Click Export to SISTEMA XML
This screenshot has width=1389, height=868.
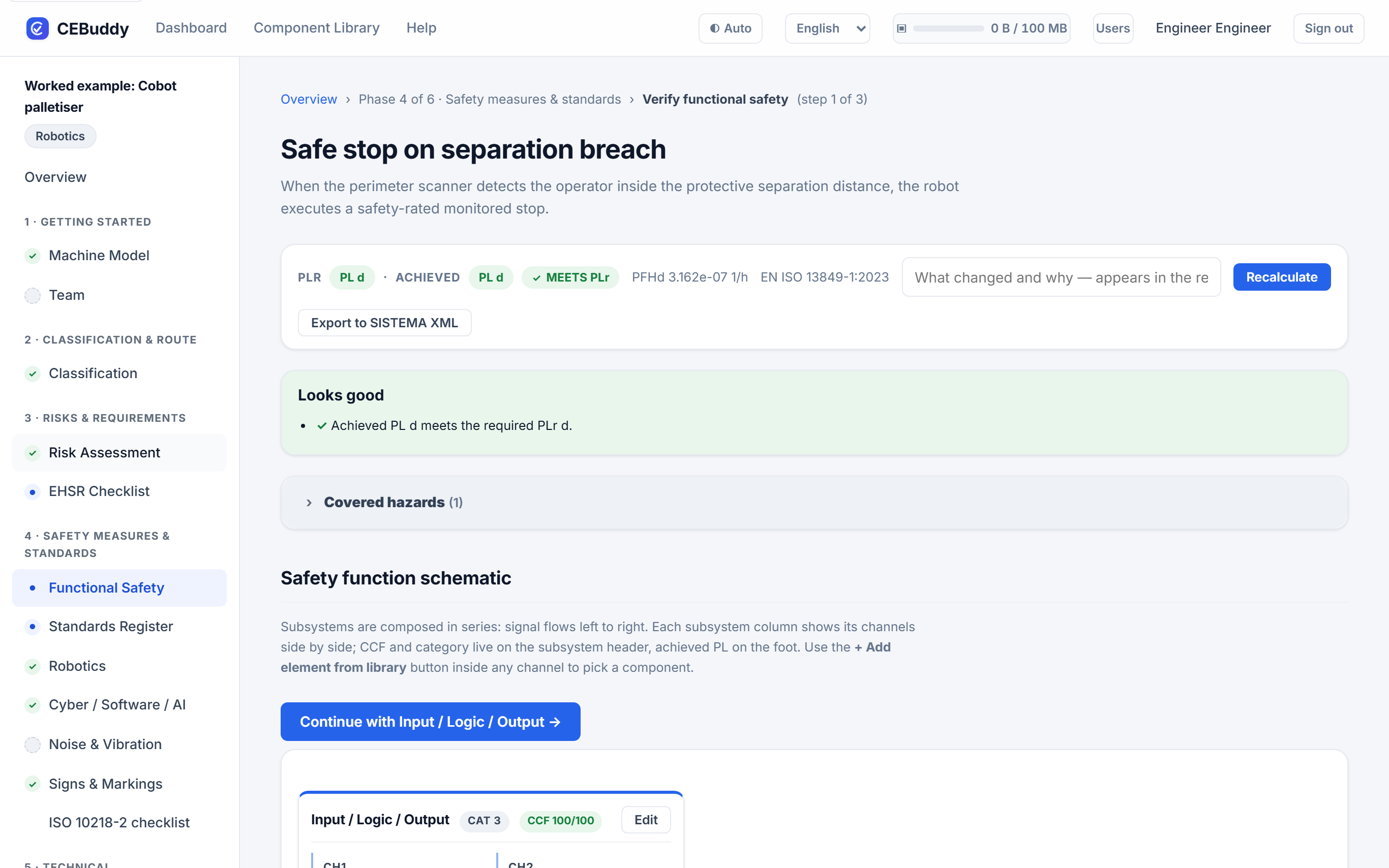385,323
